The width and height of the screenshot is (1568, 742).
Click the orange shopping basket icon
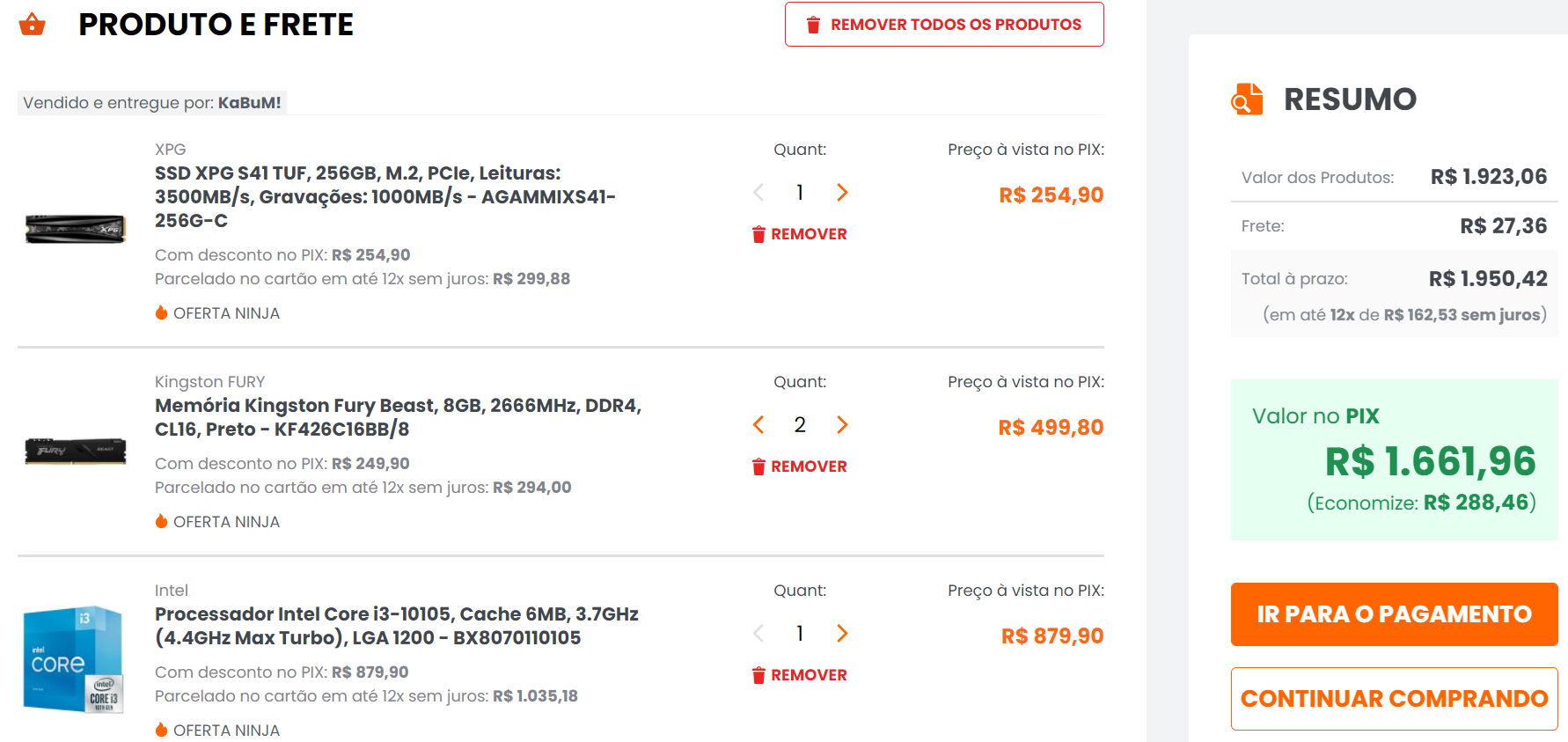pyautogui.click(x=32, y=24)
